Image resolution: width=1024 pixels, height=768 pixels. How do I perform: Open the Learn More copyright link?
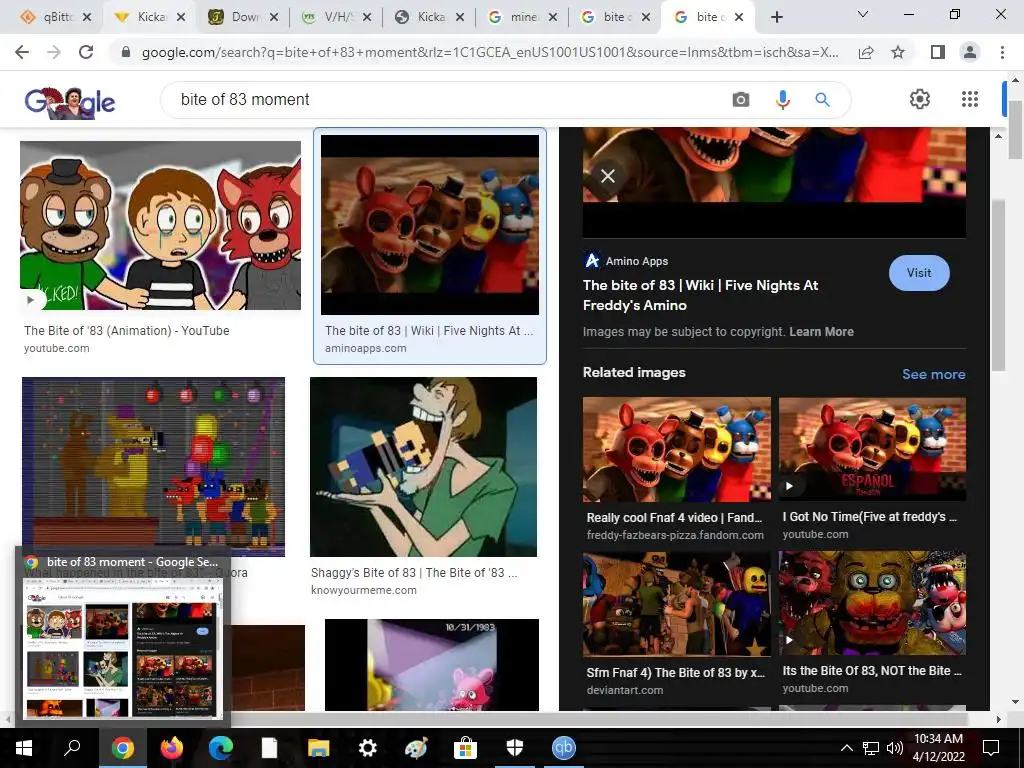pos(821,332)
